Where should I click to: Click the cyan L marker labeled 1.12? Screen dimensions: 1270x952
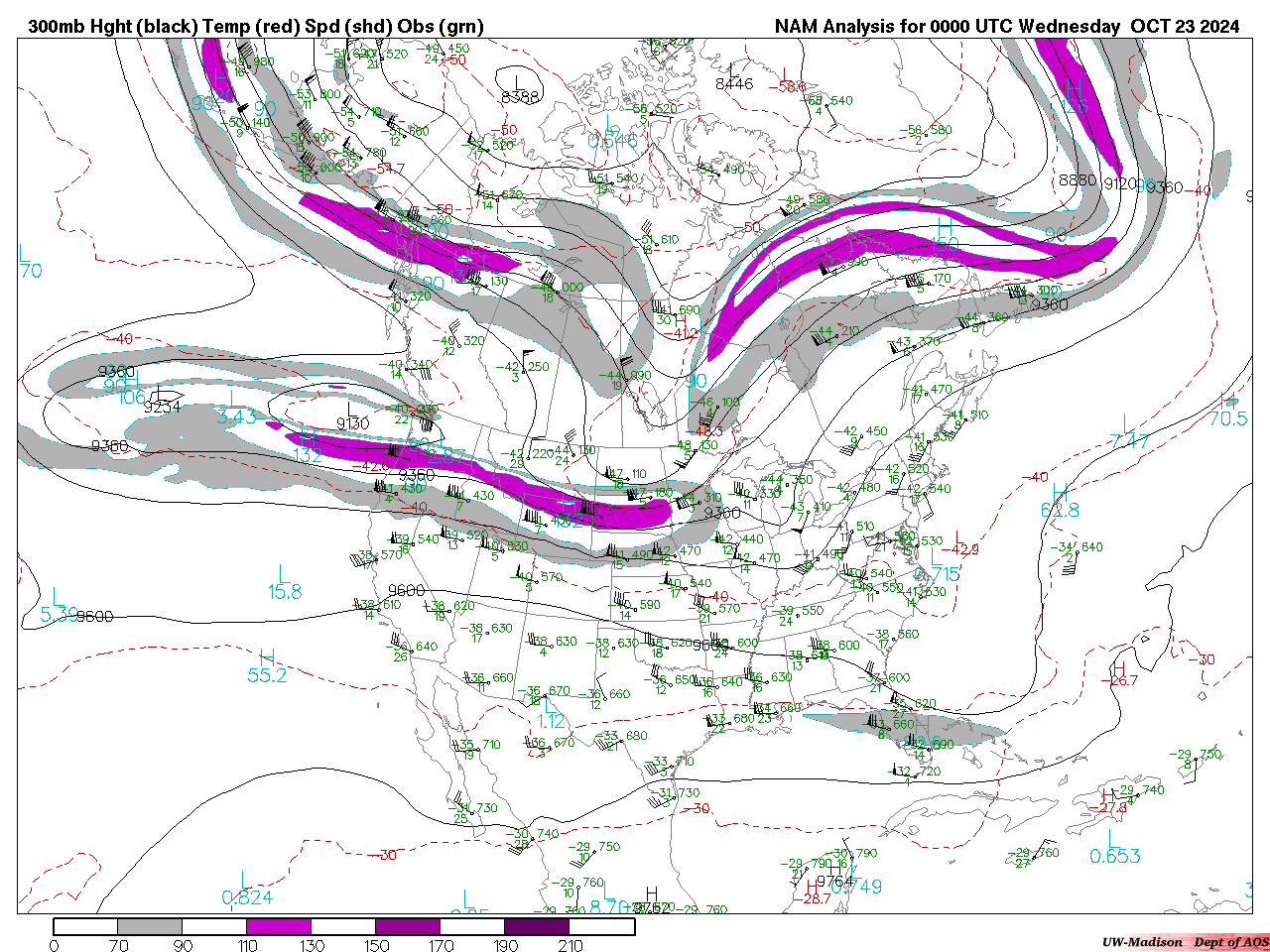pos(551,704)
